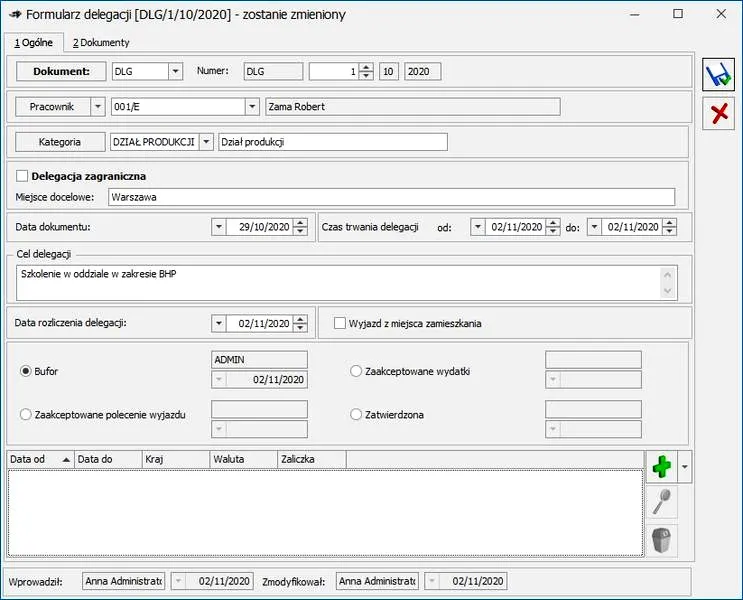743x600 pixels.
Task: Click the Kategoria button
Action: click(x=60, y=142)
